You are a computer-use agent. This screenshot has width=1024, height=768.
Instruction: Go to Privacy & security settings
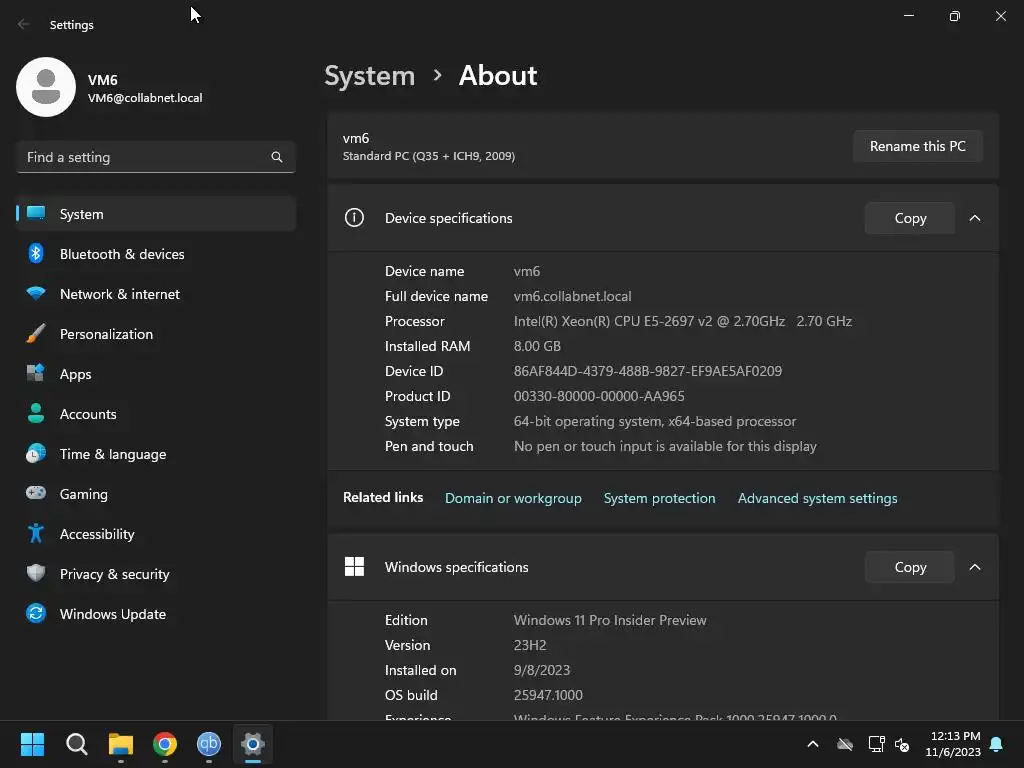(156, 574)
